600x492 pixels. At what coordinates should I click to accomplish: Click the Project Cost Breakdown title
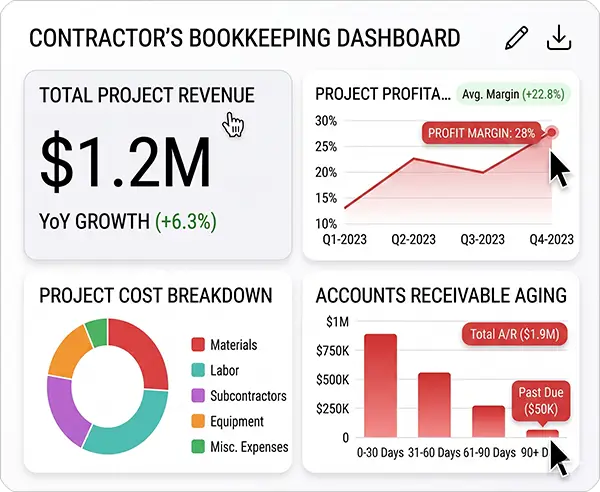click(156, 295)
